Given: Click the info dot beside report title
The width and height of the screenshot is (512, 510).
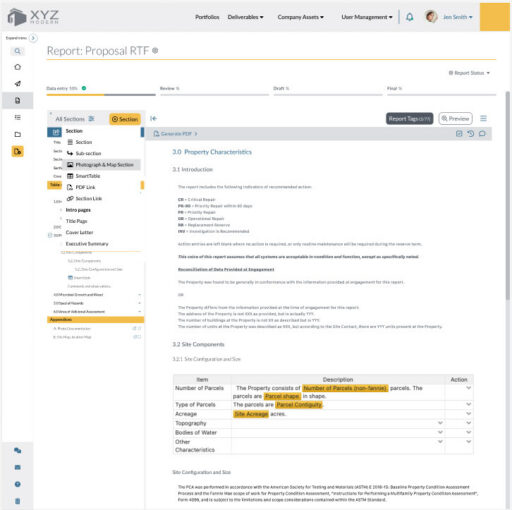Looking at the screenshot, I should (155, 51).
